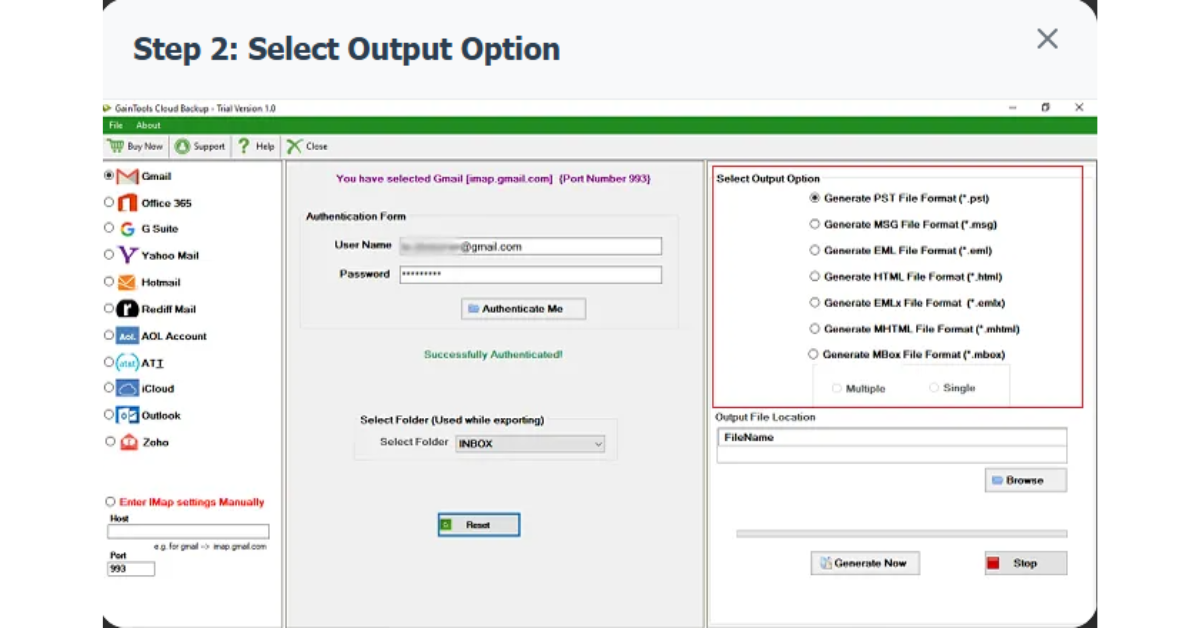This screenshot has height=628, width=1200.
Task: Select the ATT radio button
Action: pyautogui.click(x=109, y=361)
